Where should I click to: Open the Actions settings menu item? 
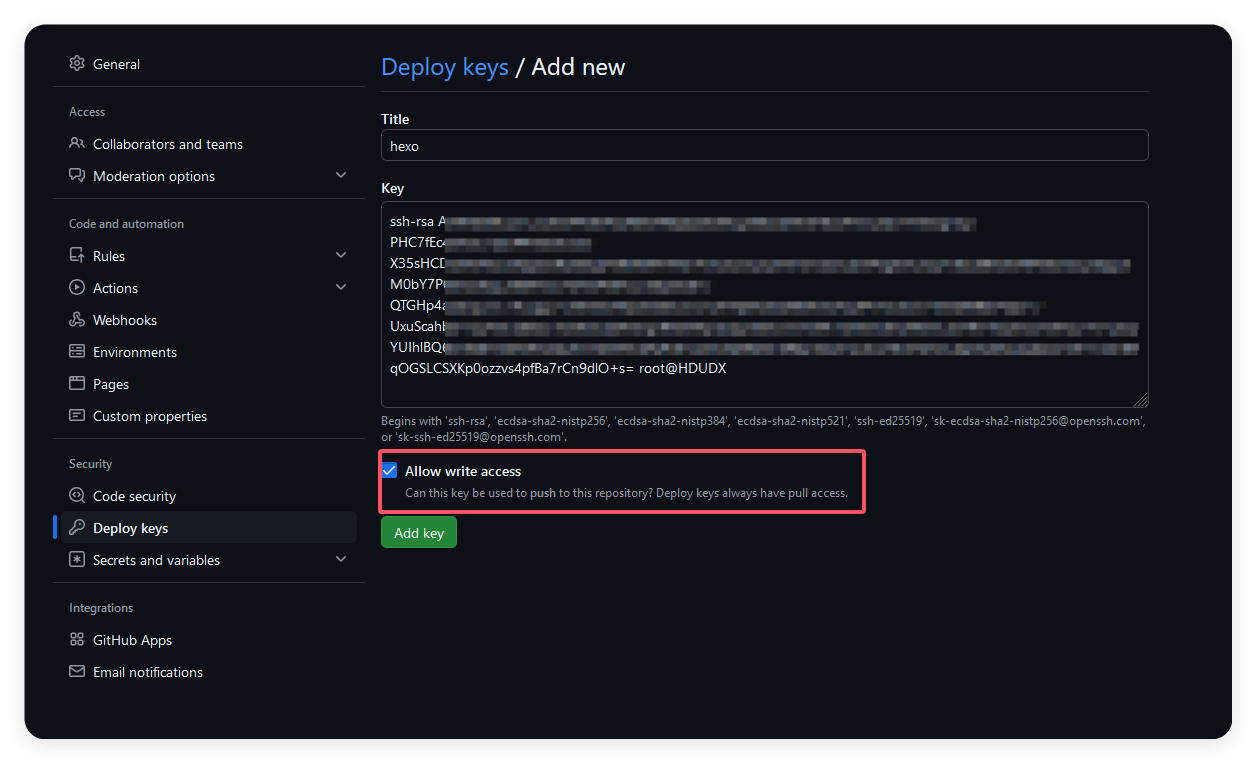click(115, 288)
